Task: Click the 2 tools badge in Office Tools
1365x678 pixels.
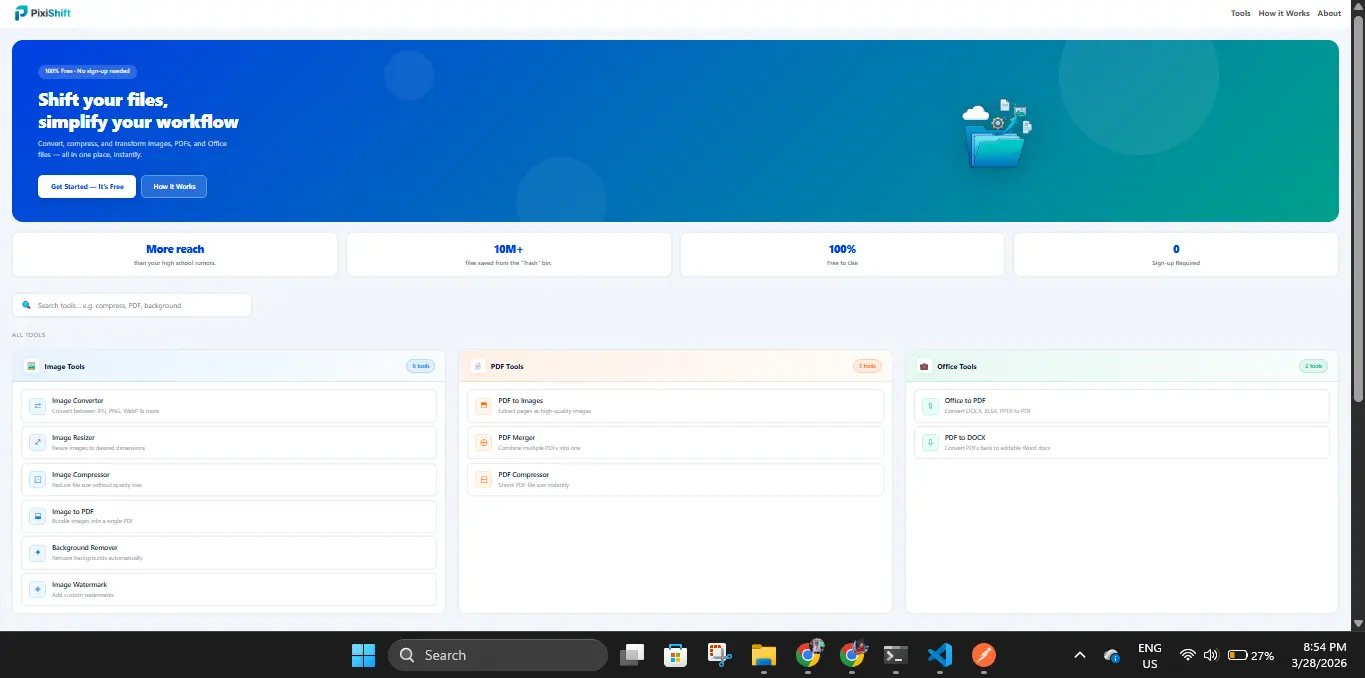Action: 1313,366
